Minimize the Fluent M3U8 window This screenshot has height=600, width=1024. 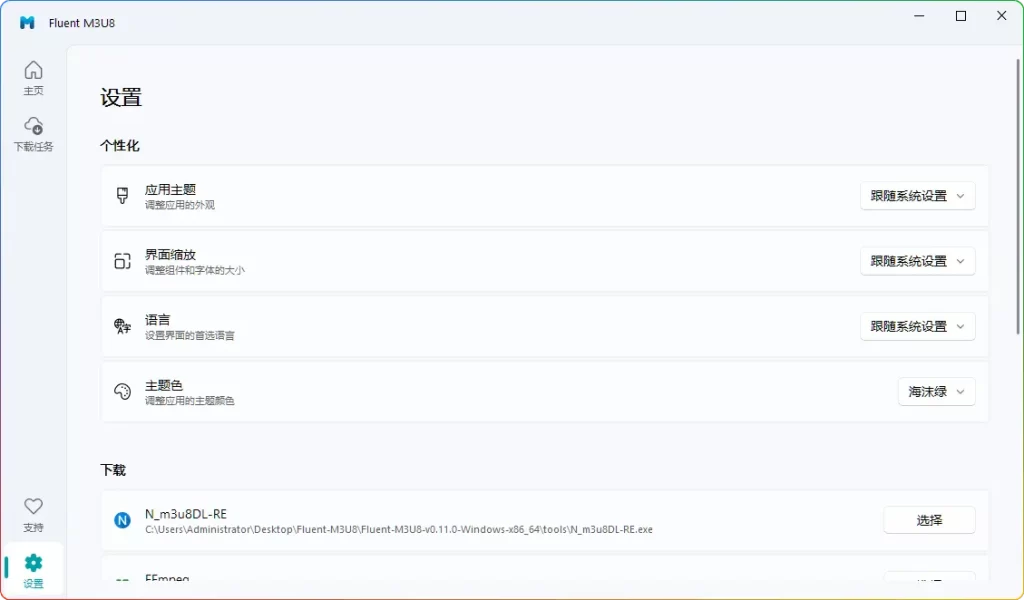pos(920,16)
